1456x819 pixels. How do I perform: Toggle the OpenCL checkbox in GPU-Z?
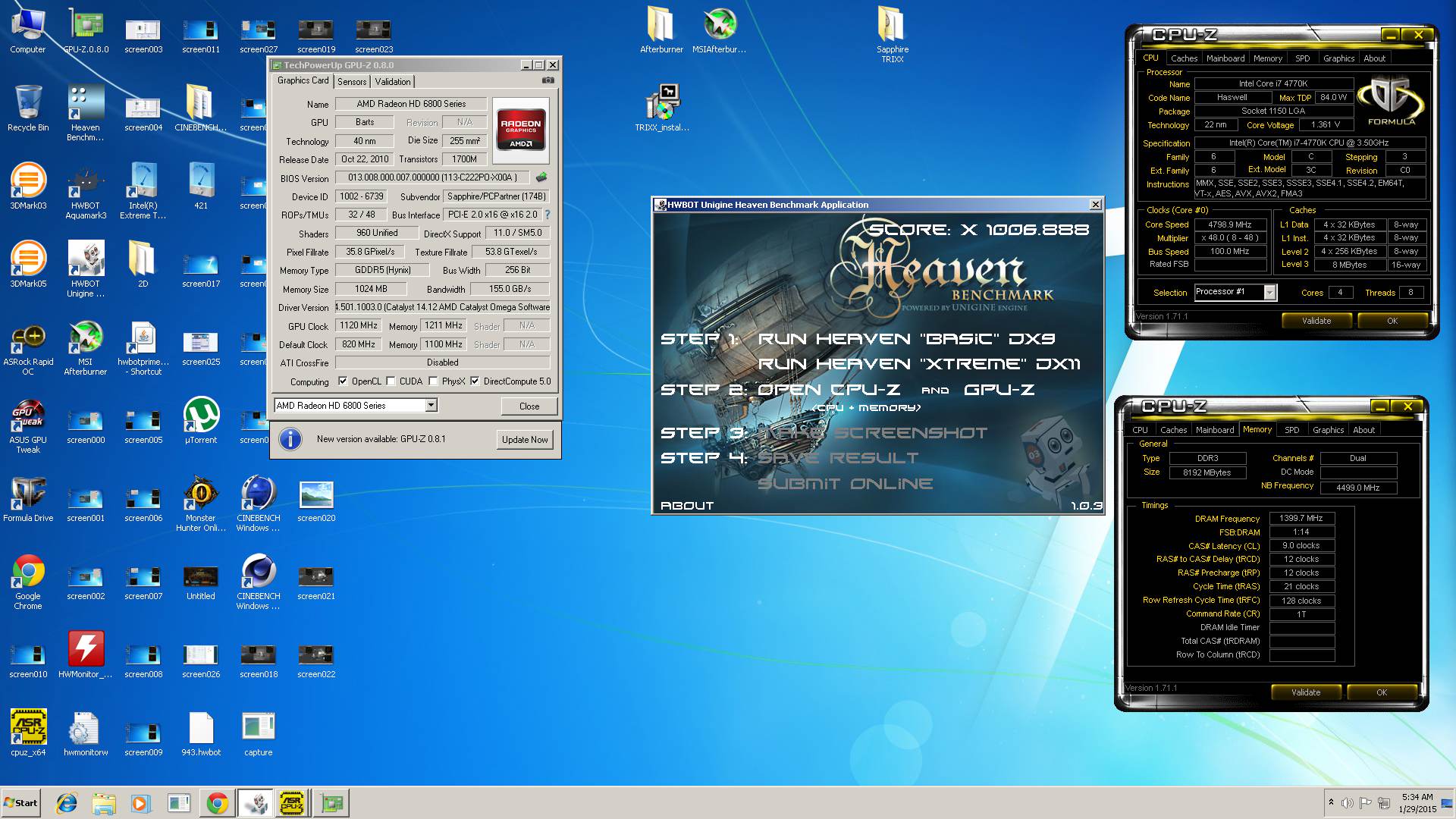point(343,381)
